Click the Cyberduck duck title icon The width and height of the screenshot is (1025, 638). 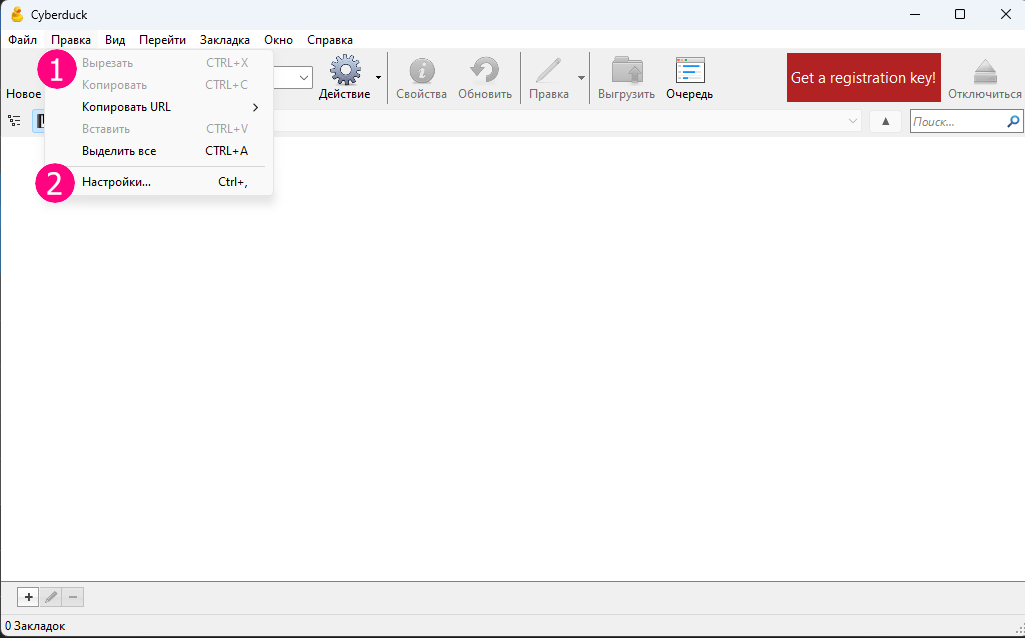pos(18,14)
